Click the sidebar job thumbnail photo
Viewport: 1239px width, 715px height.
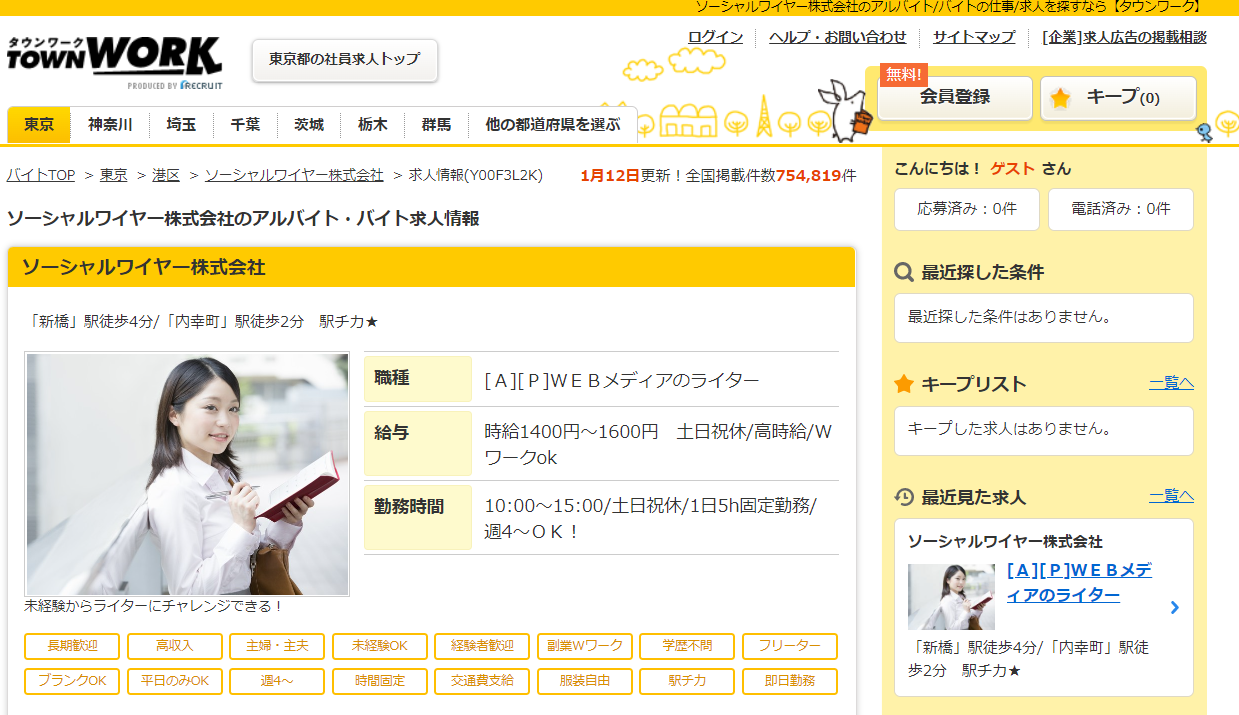[951, 597]
